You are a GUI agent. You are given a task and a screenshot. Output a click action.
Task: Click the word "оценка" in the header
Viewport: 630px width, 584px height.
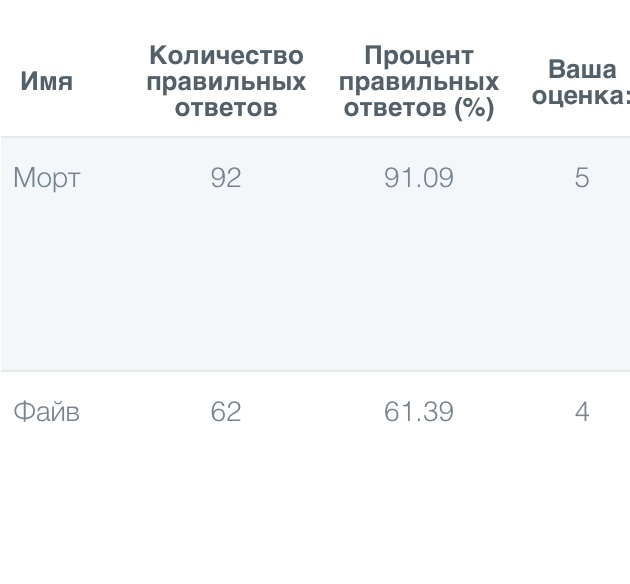577,96
